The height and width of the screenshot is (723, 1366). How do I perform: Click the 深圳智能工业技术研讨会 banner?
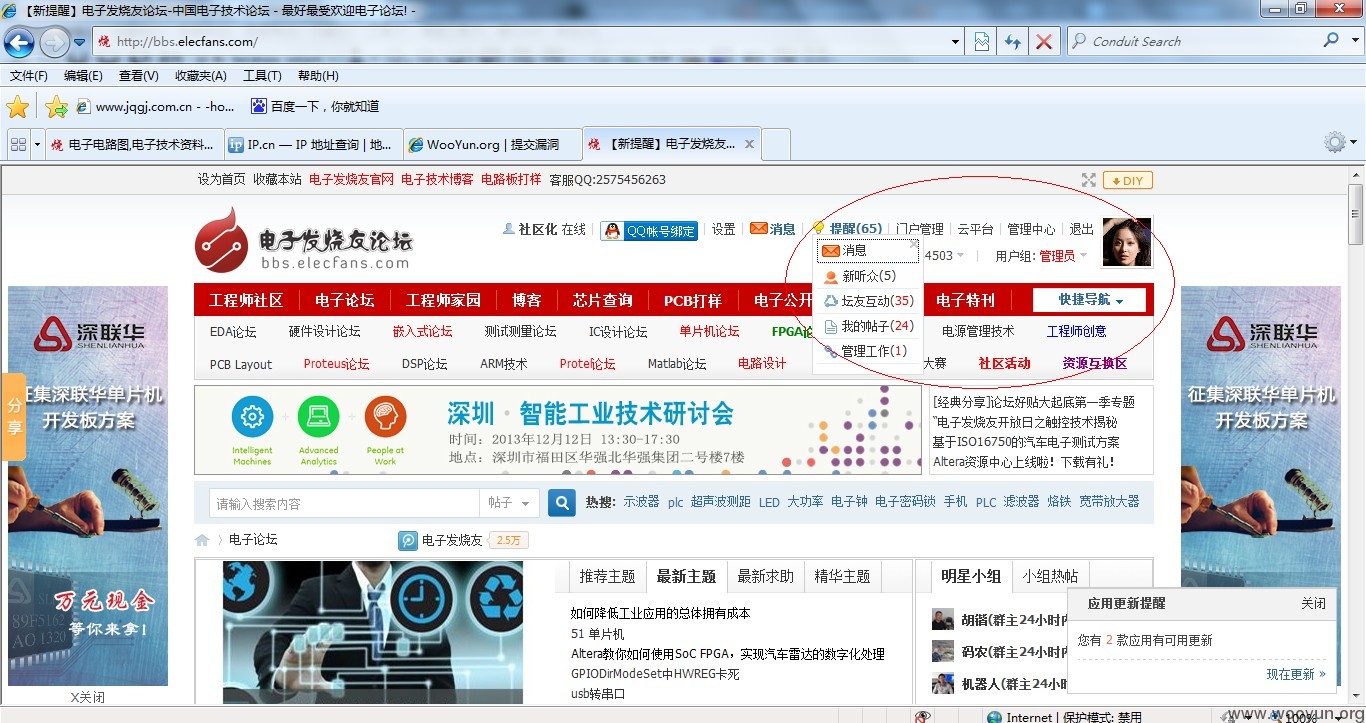(557, 430)
